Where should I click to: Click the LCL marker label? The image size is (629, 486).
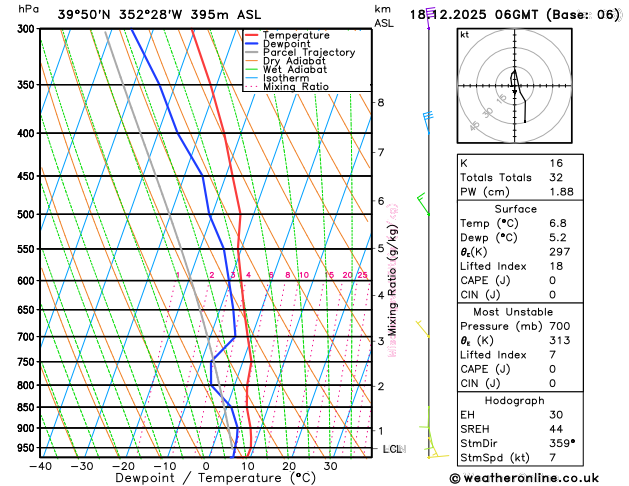point(394,449)
